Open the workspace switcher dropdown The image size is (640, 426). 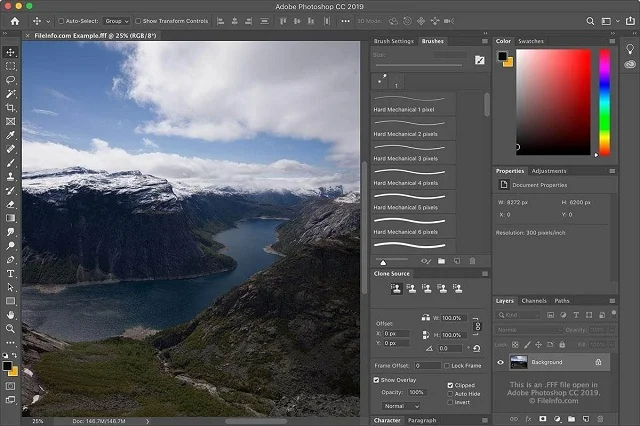coord(610,21)
